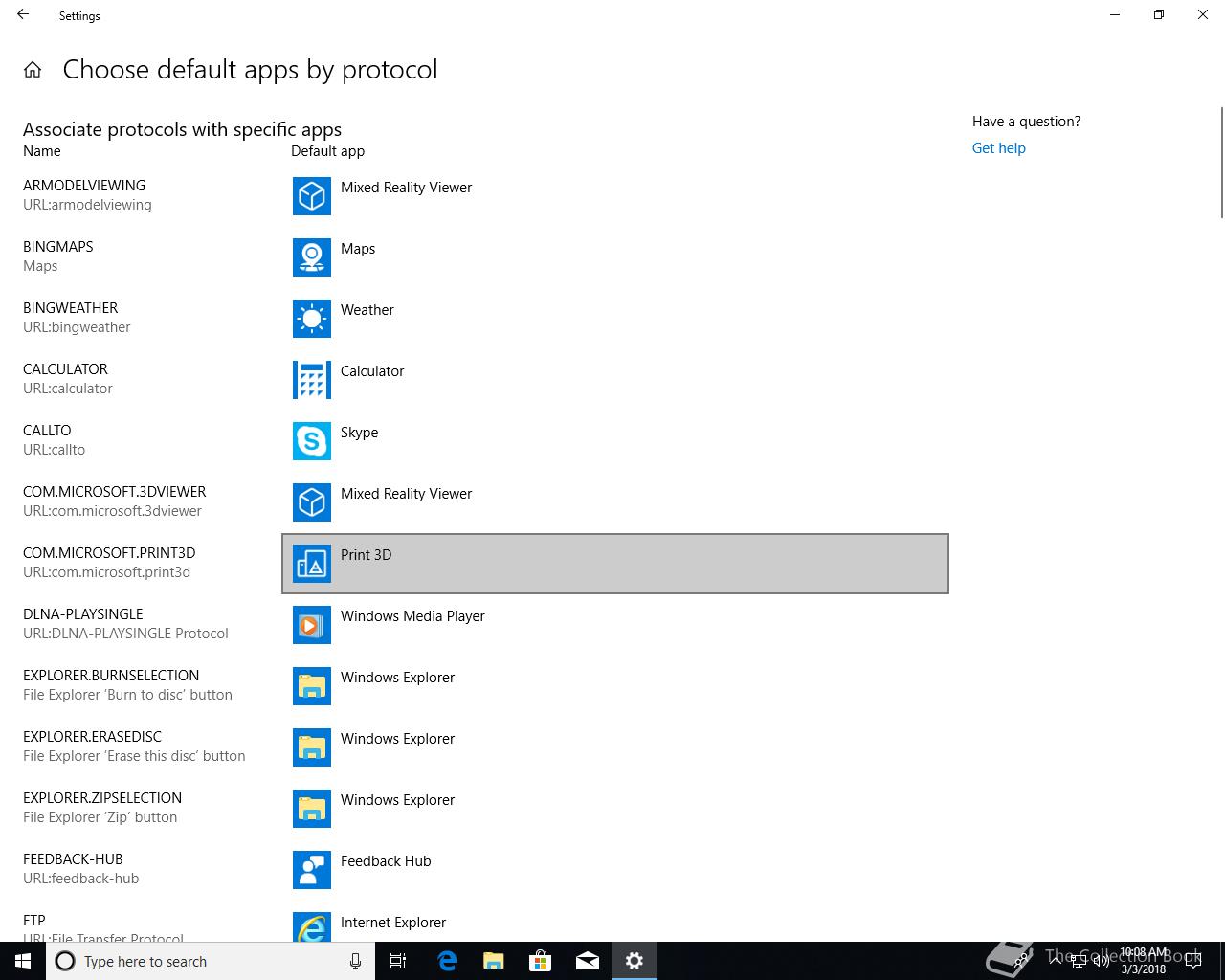Click the EXPLORER.ZIPSELECTION protocol name
The image size is (1225, 980).
click(102, 798)
